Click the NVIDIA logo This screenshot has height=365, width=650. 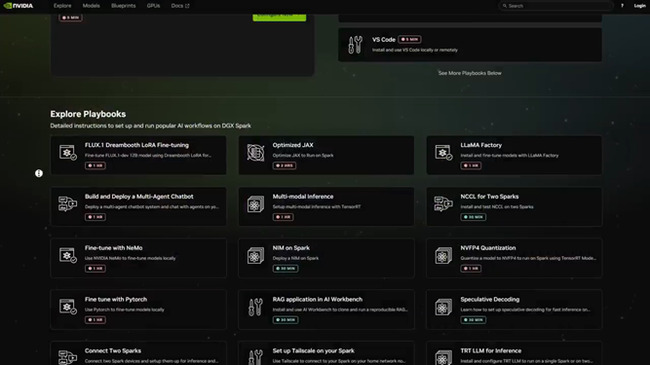[x=19, y=6]
